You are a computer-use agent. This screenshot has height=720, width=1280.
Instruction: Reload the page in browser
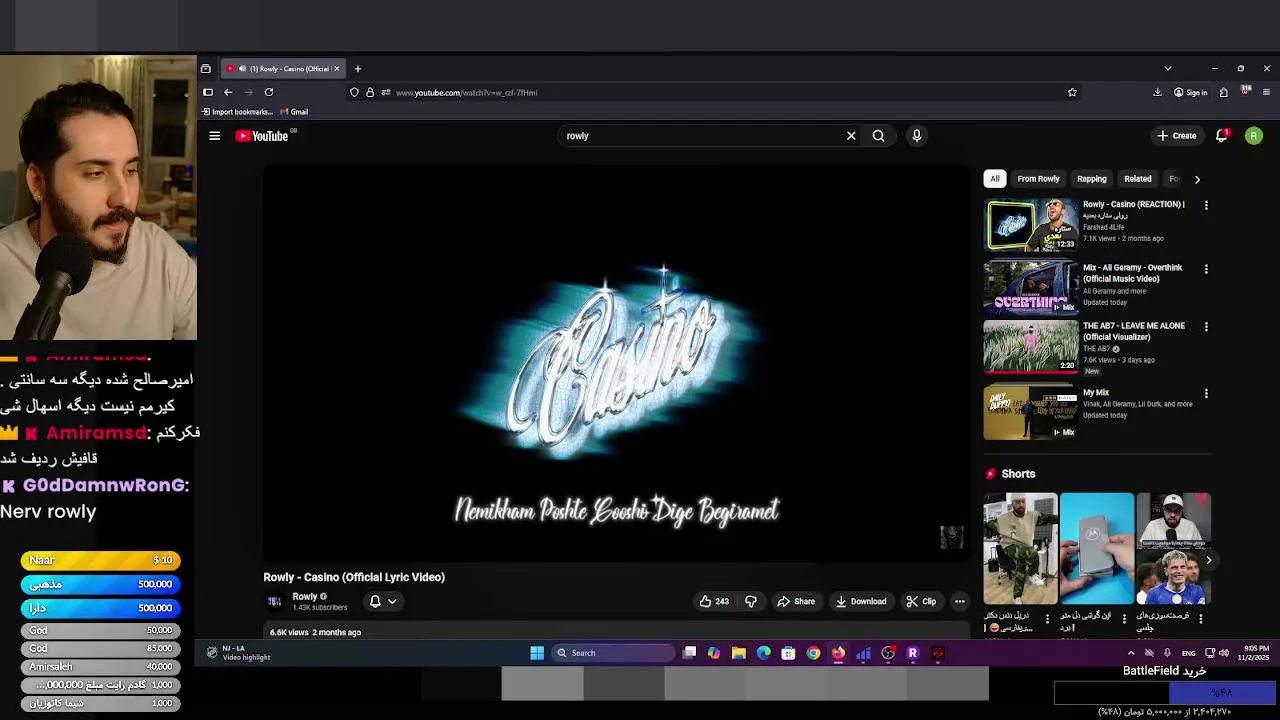pyautogui.click(x=268, y=92)
